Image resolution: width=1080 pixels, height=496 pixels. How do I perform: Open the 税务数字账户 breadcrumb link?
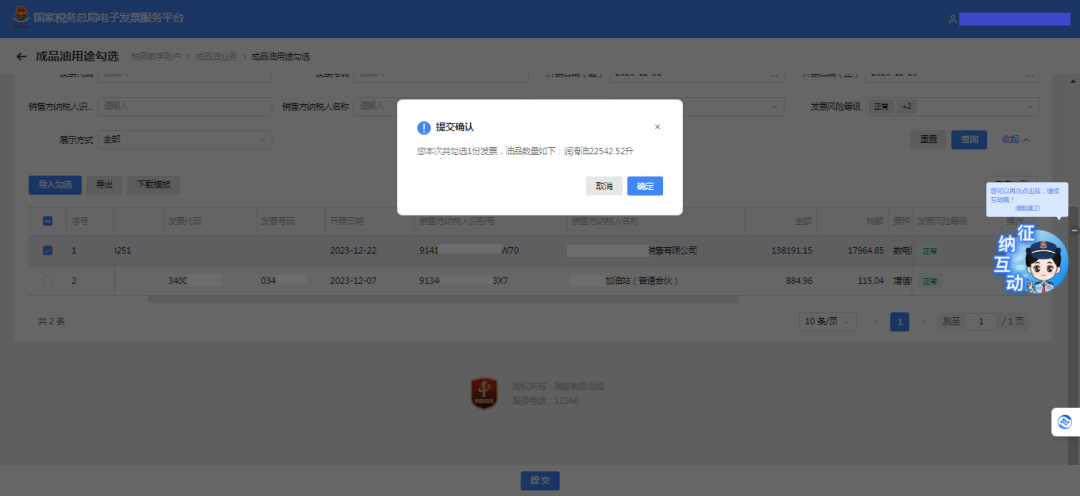(156, 56)
